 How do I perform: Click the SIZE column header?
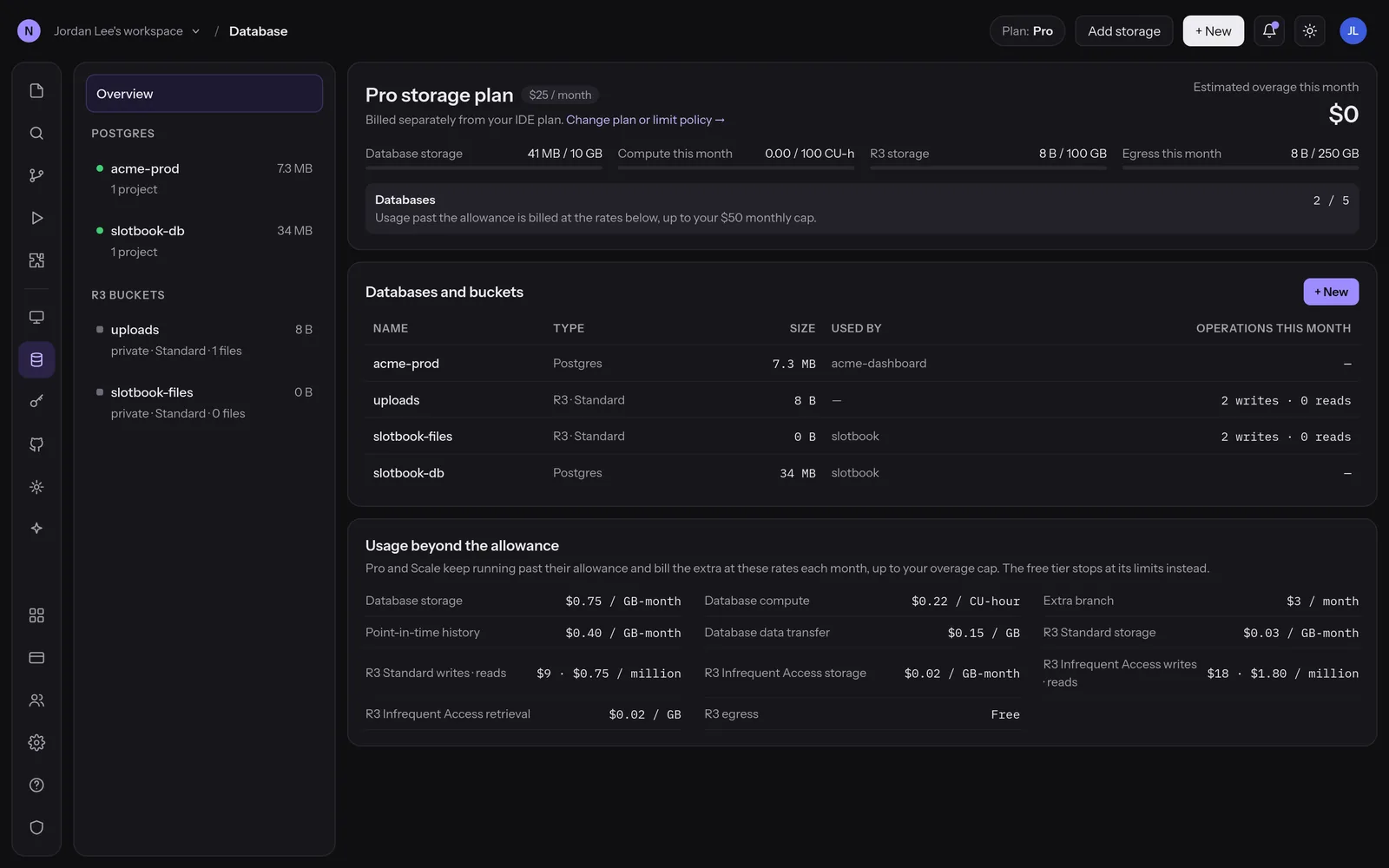coord(802,328)
